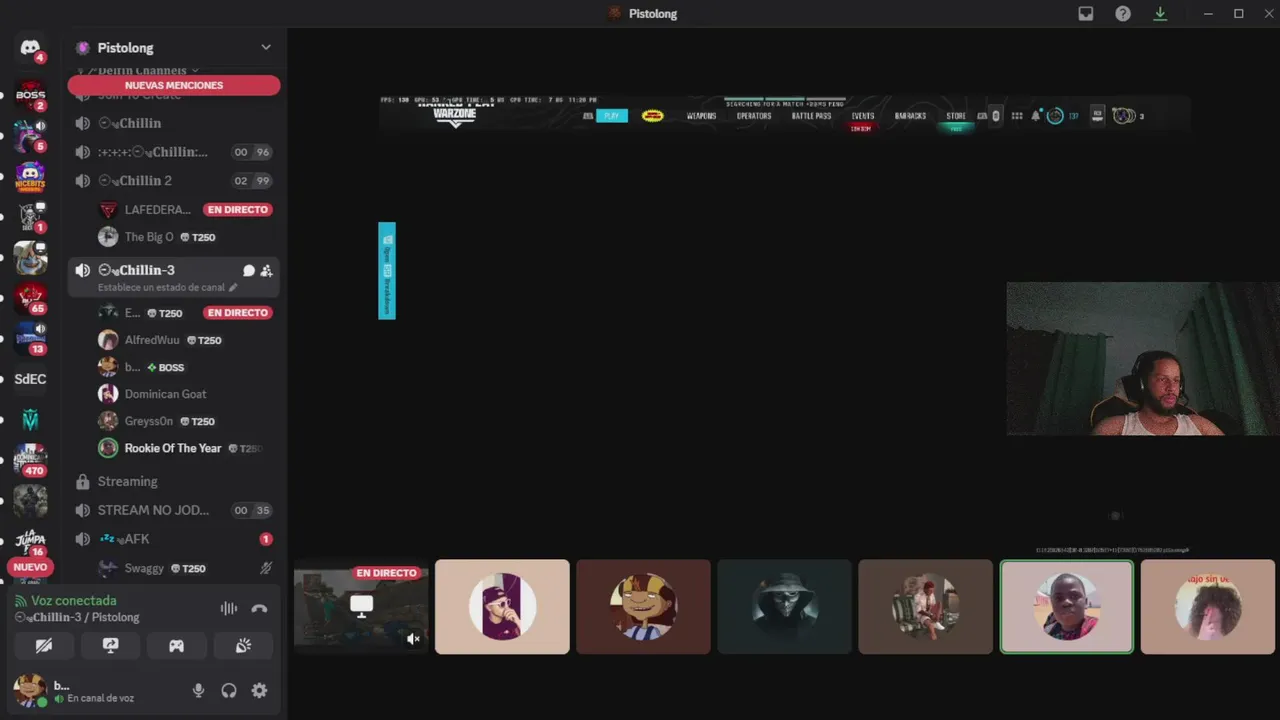Screen dimensions: 1280x720
Task: Select the green-highlighted speaking participant tile
Action: (1067, 607)
